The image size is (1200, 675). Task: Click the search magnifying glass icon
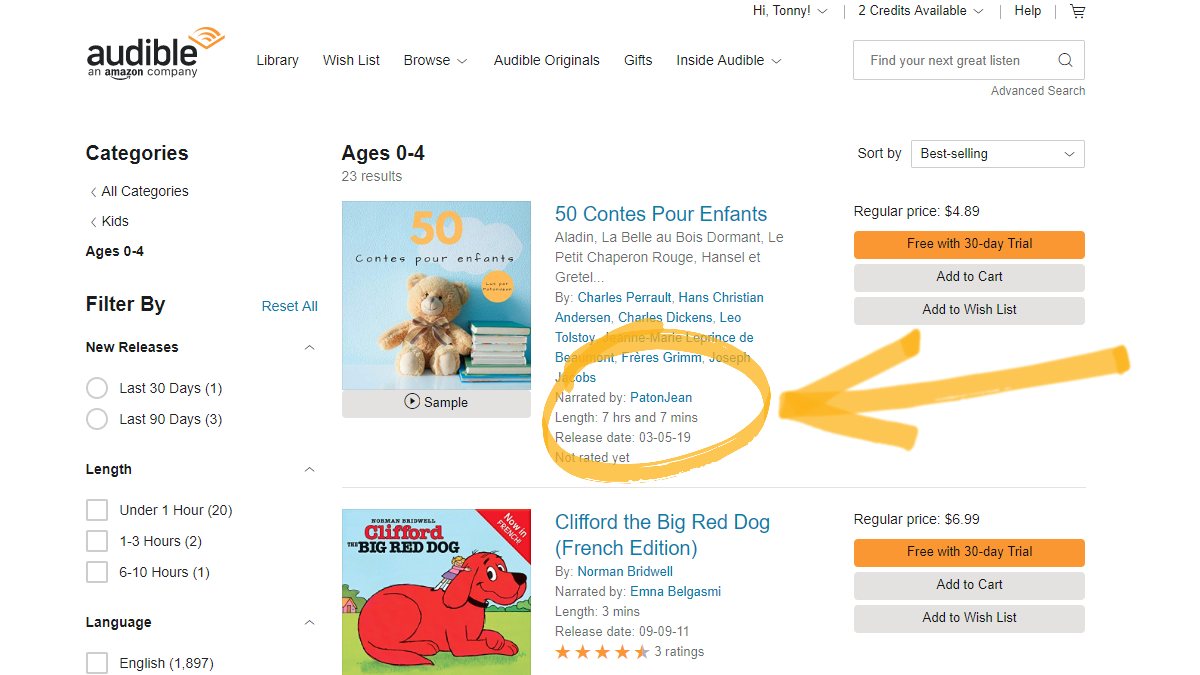coord(1065,60)
